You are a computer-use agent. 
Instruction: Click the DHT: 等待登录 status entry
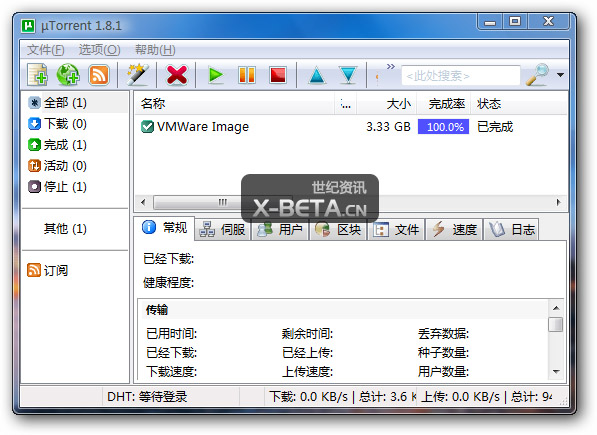(x=147, y=397)
